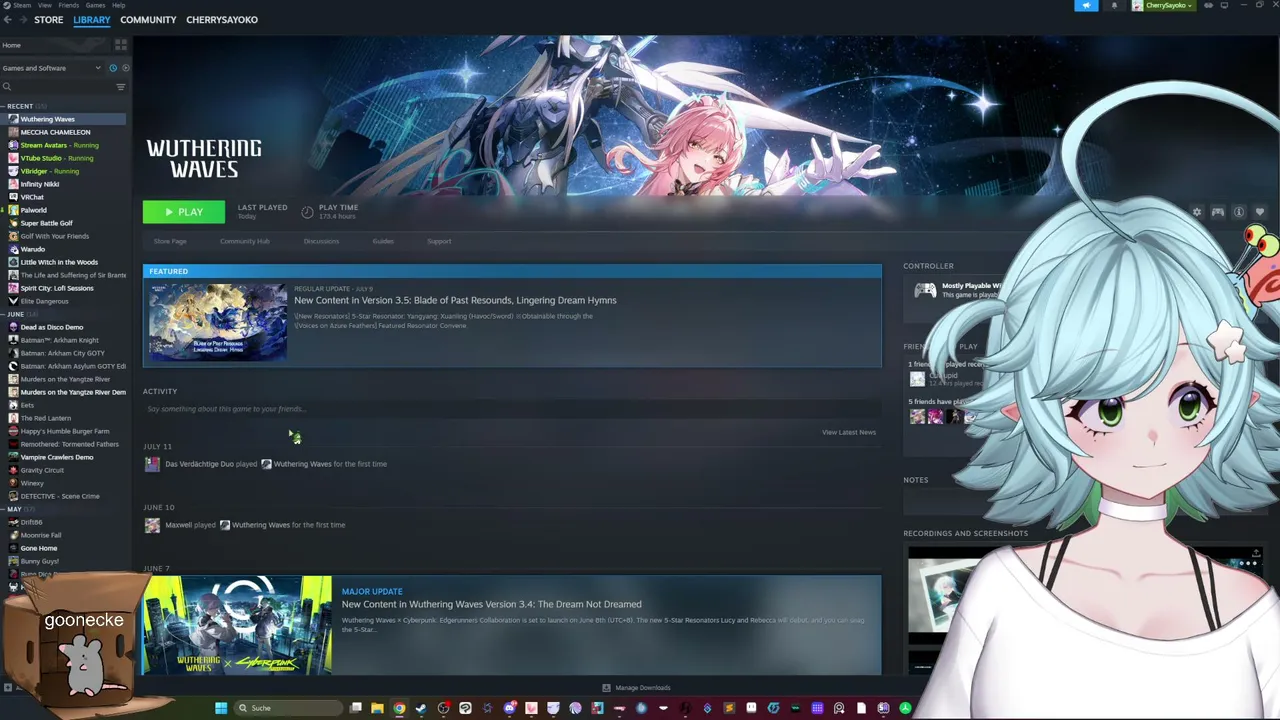Add game to favorites with heart icon

1260,212
